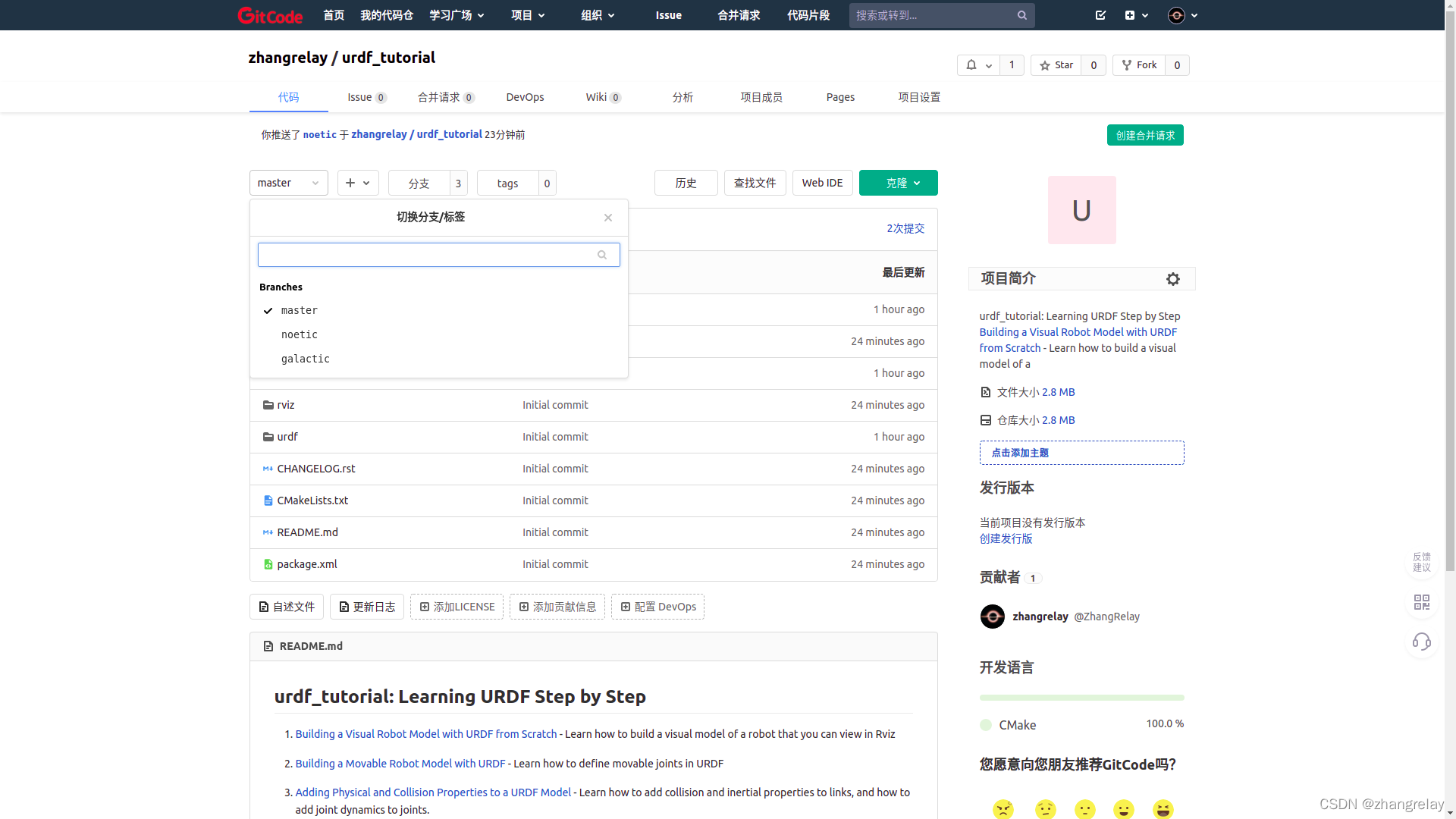
Task: Select the noetic branch
Action: click(300, 334)
